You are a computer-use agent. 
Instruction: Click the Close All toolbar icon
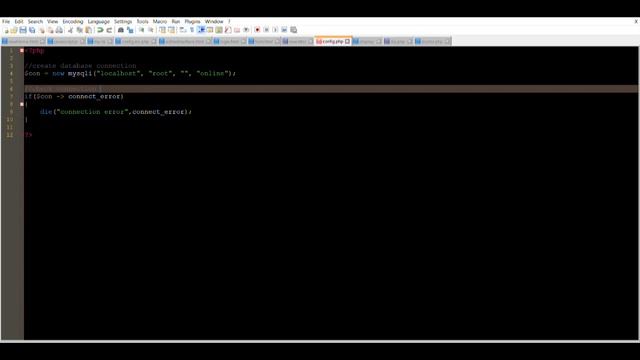[50, 30]
